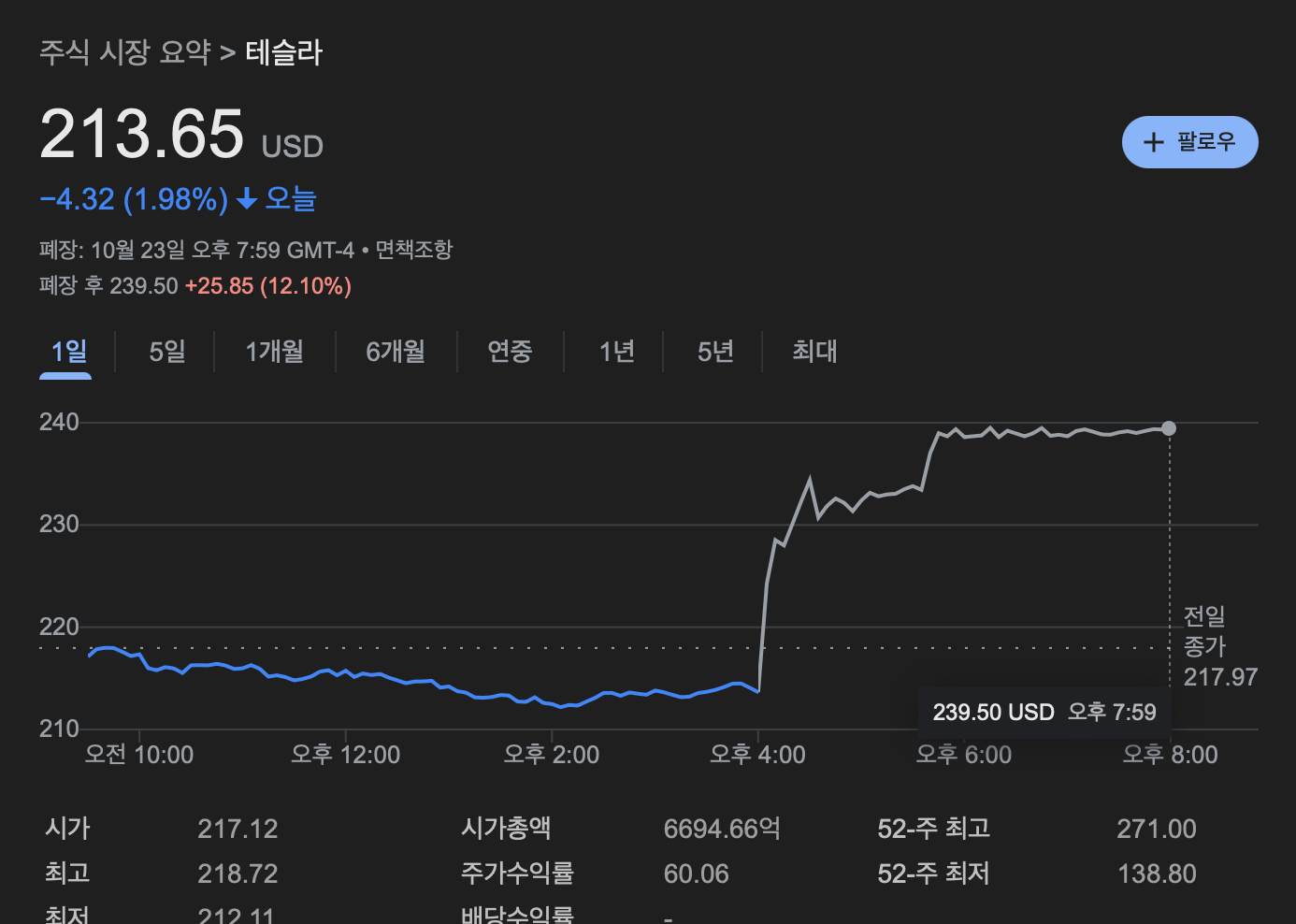
Task: Switch to the 1년 range tab
Action: 617,352
